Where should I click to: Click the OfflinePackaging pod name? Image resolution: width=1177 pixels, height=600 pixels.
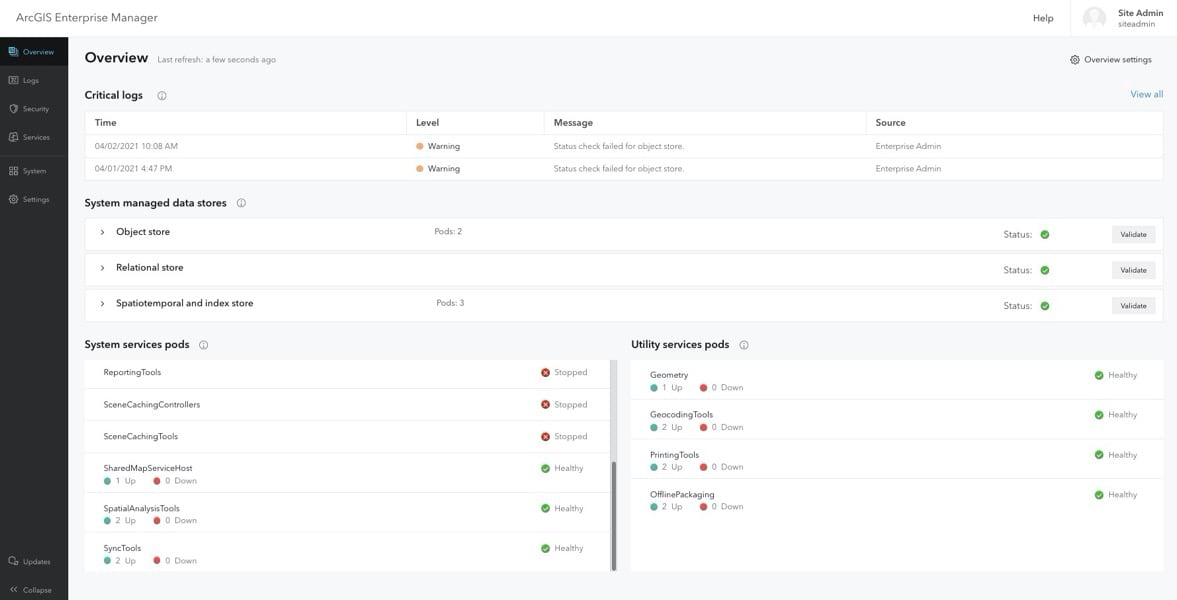click(682, 495)
